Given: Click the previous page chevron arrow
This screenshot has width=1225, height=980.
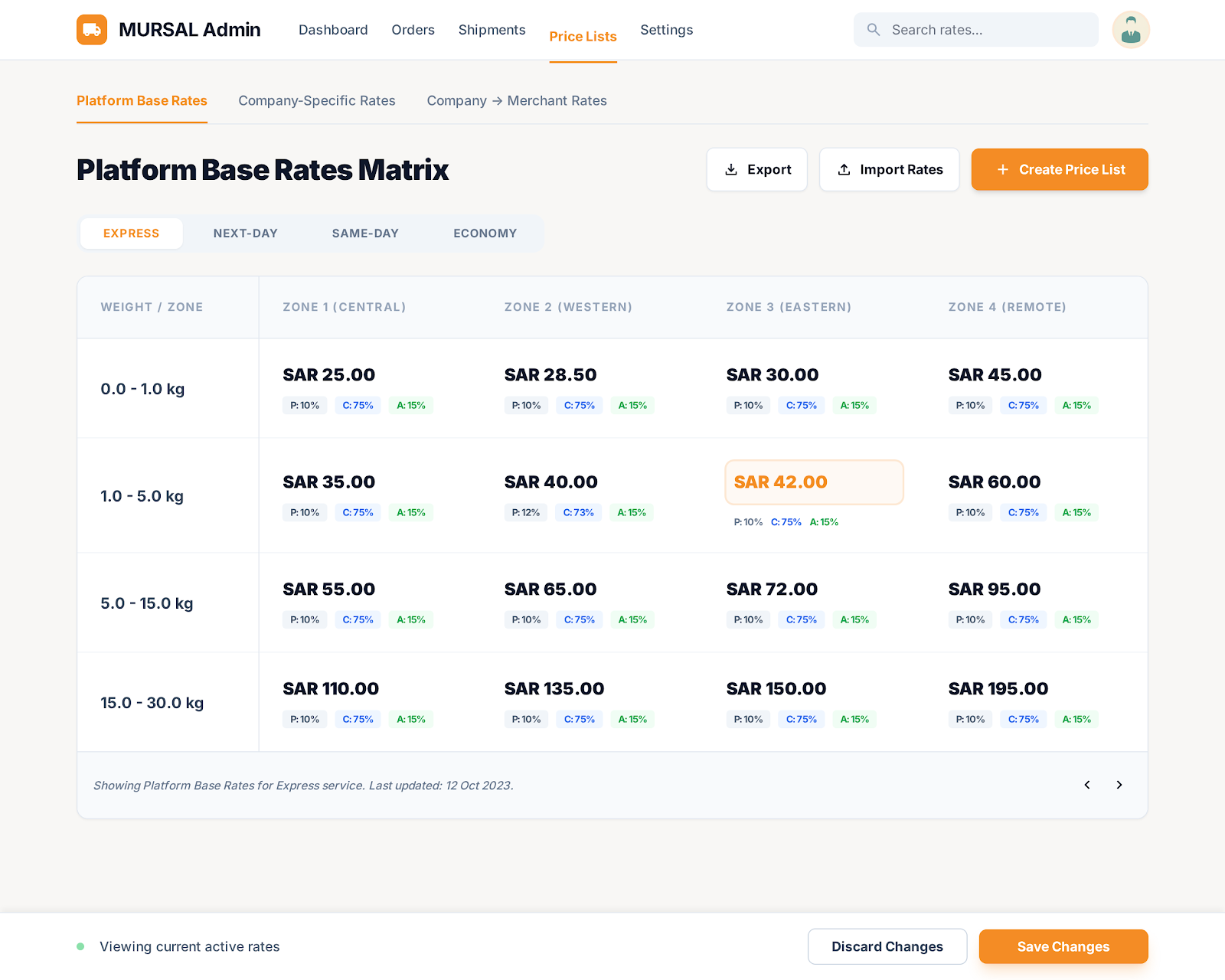Looking at the screenshot, I should click(1086, 785).
